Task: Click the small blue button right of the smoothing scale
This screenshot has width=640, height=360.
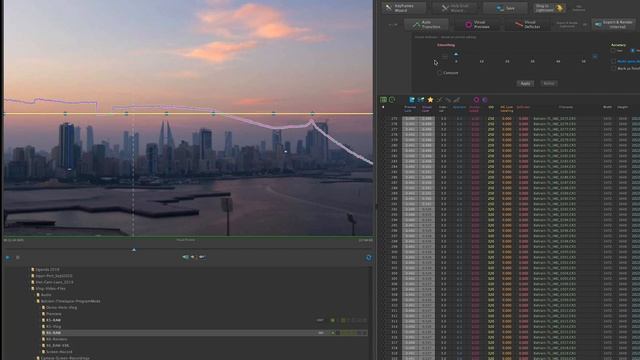Action: pos(595,56)
